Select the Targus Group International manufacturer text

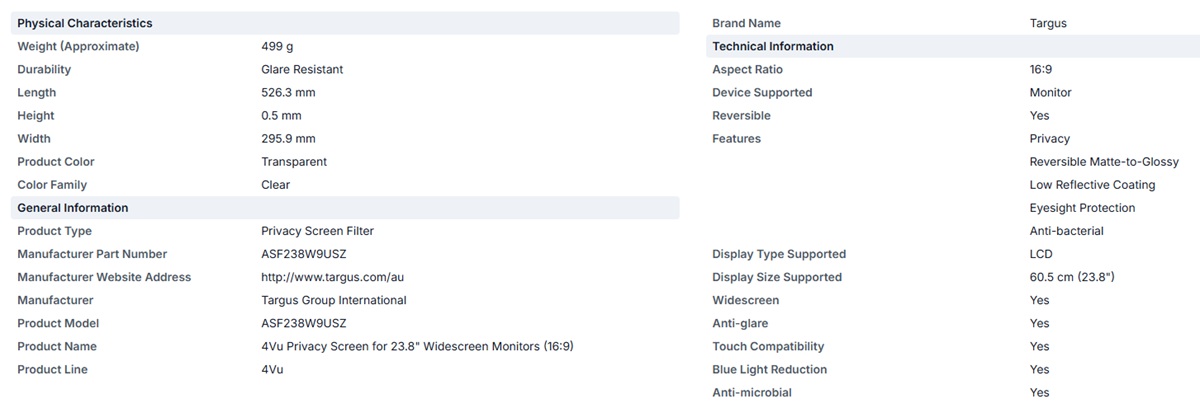tap(334, 300)
